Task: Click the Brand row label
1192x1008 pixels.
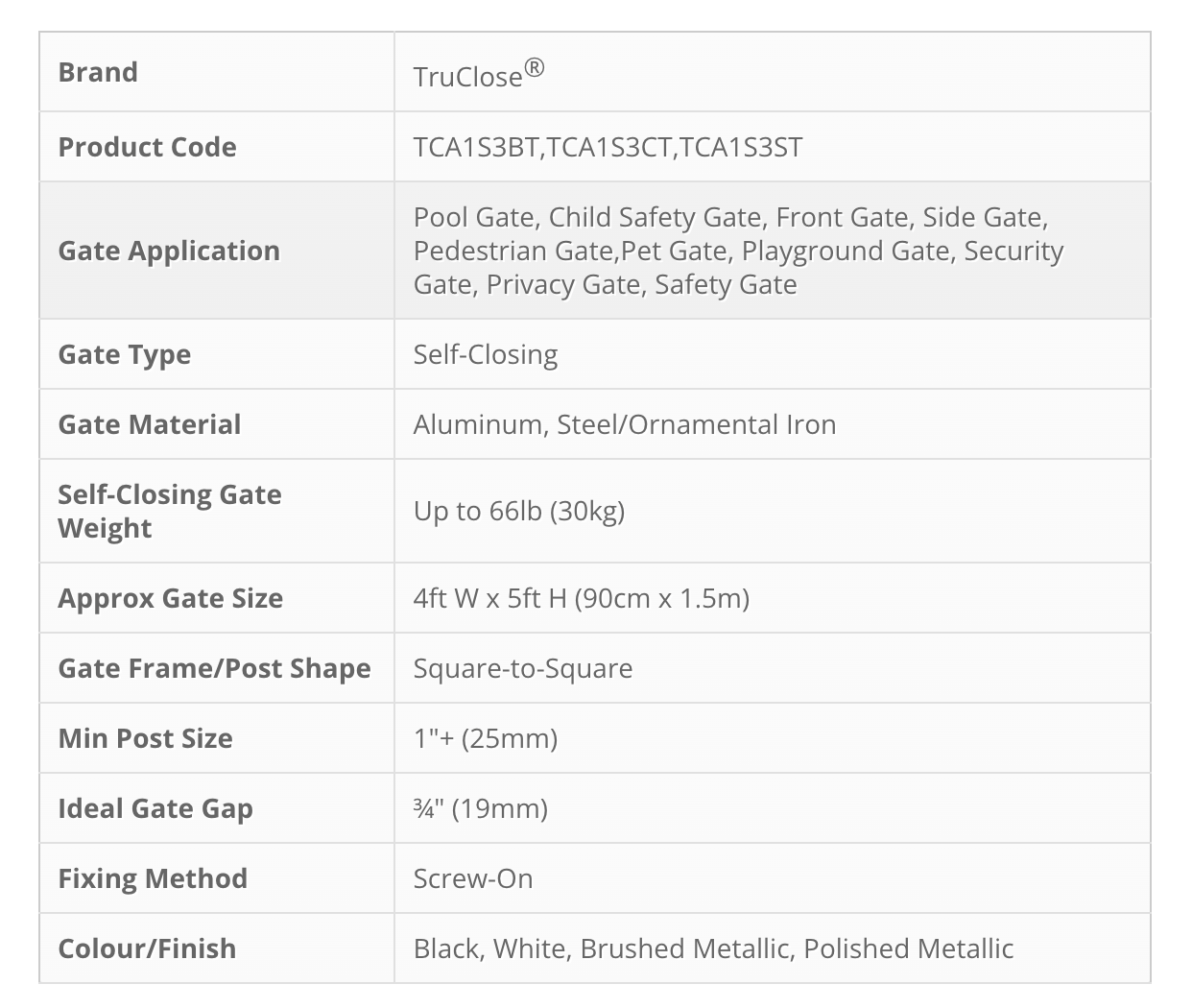Action: [x=98, y=72]
